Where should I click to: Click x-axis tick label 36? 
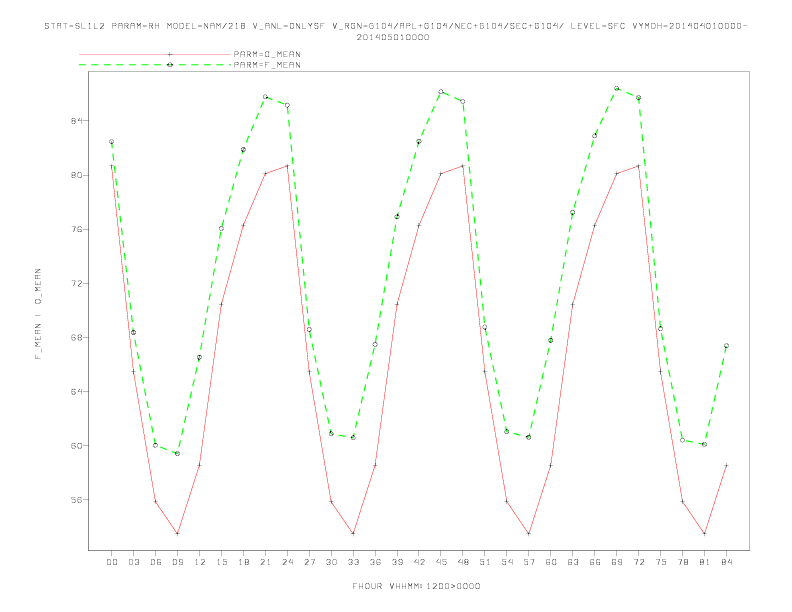tap(375, 562)
